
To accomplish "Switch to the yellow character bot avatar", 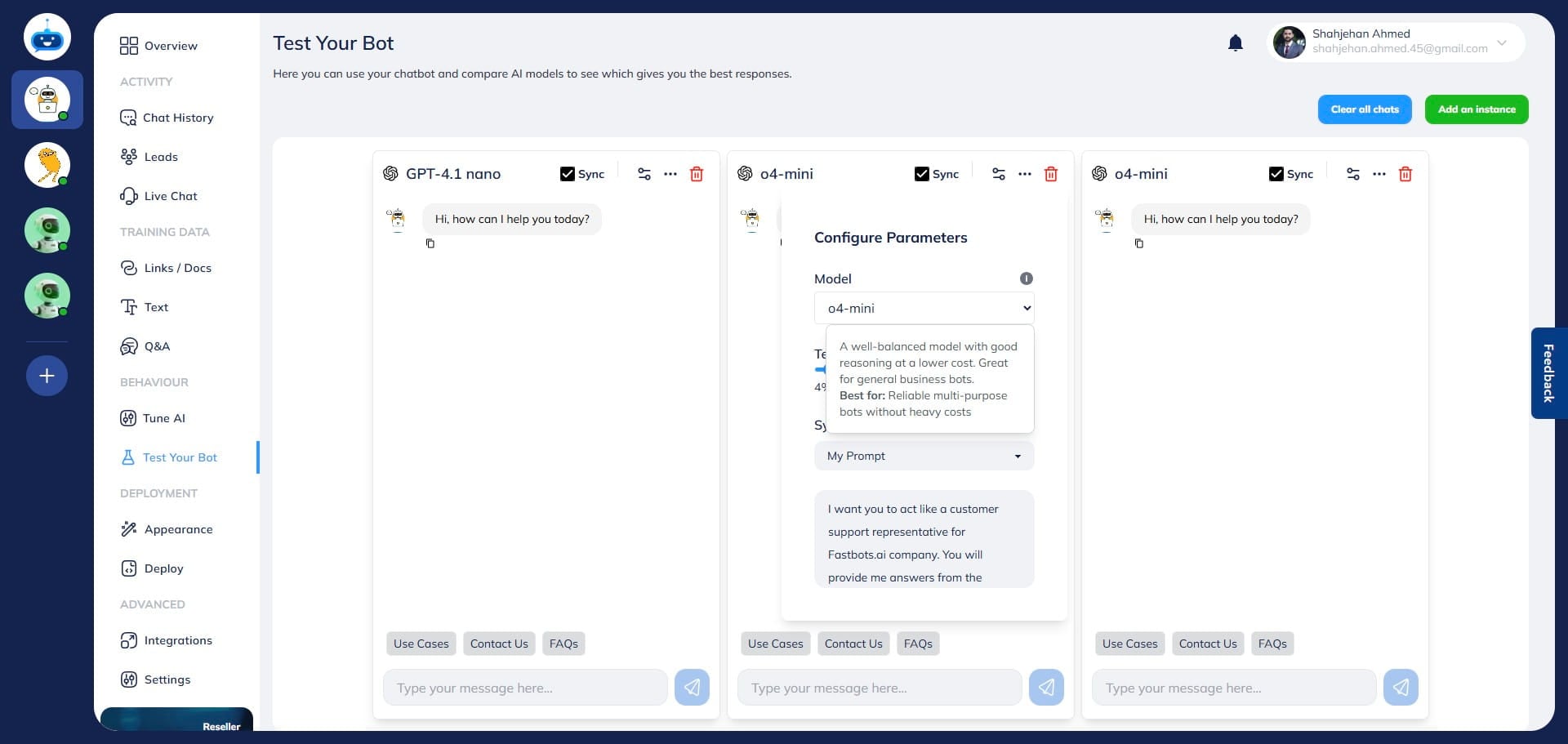I will coord(47,165).
